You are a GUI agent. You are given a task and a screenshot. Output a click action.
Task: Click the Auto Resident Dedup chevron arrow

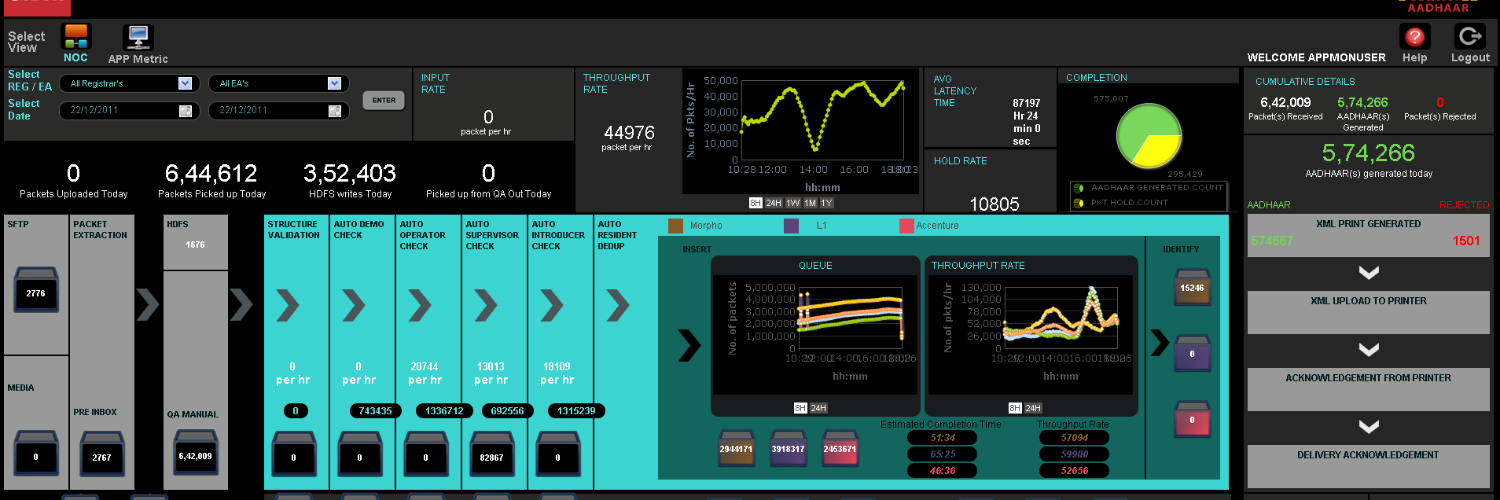(617, 305)
